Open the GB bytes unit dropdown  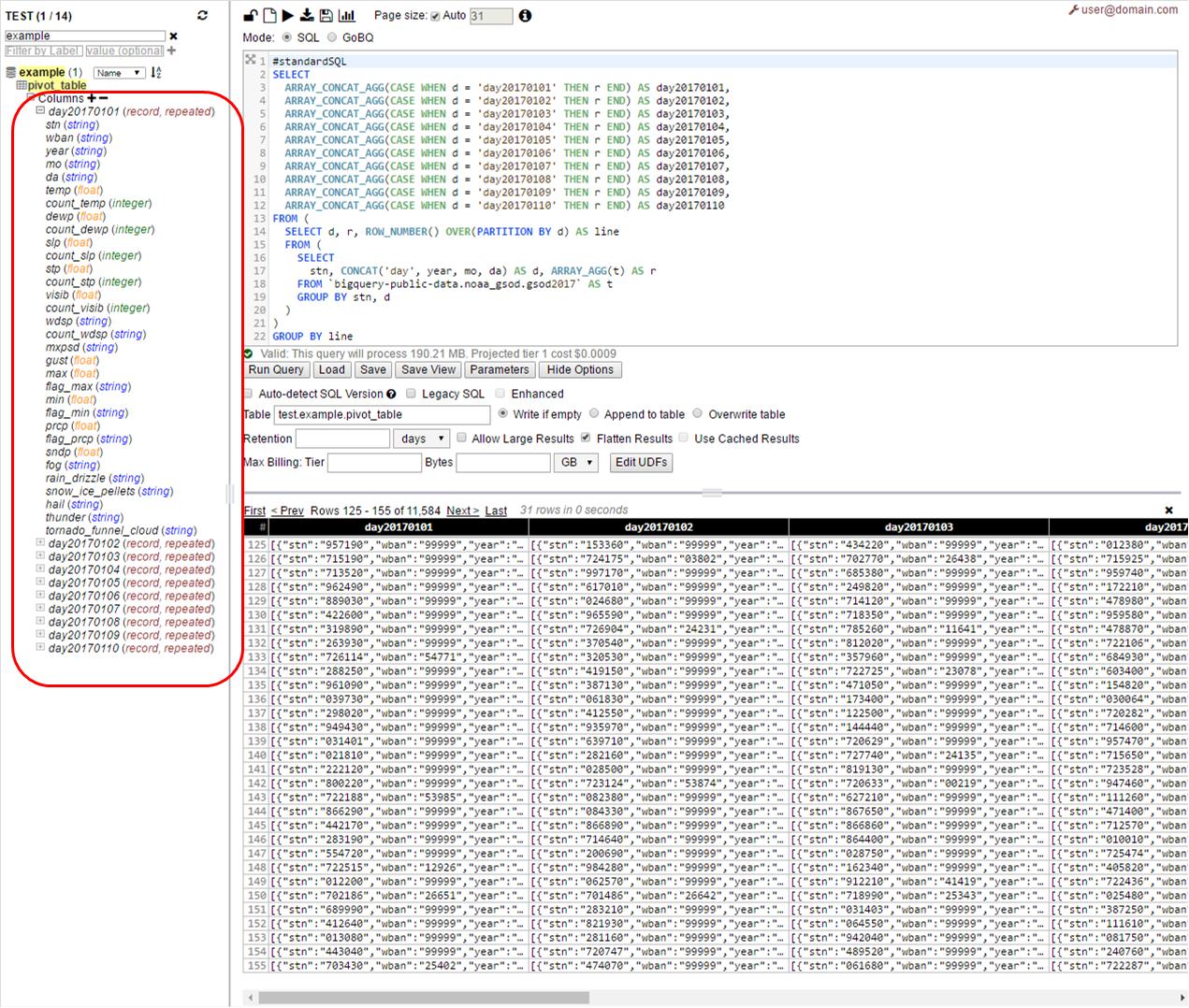tap(576, 462)
